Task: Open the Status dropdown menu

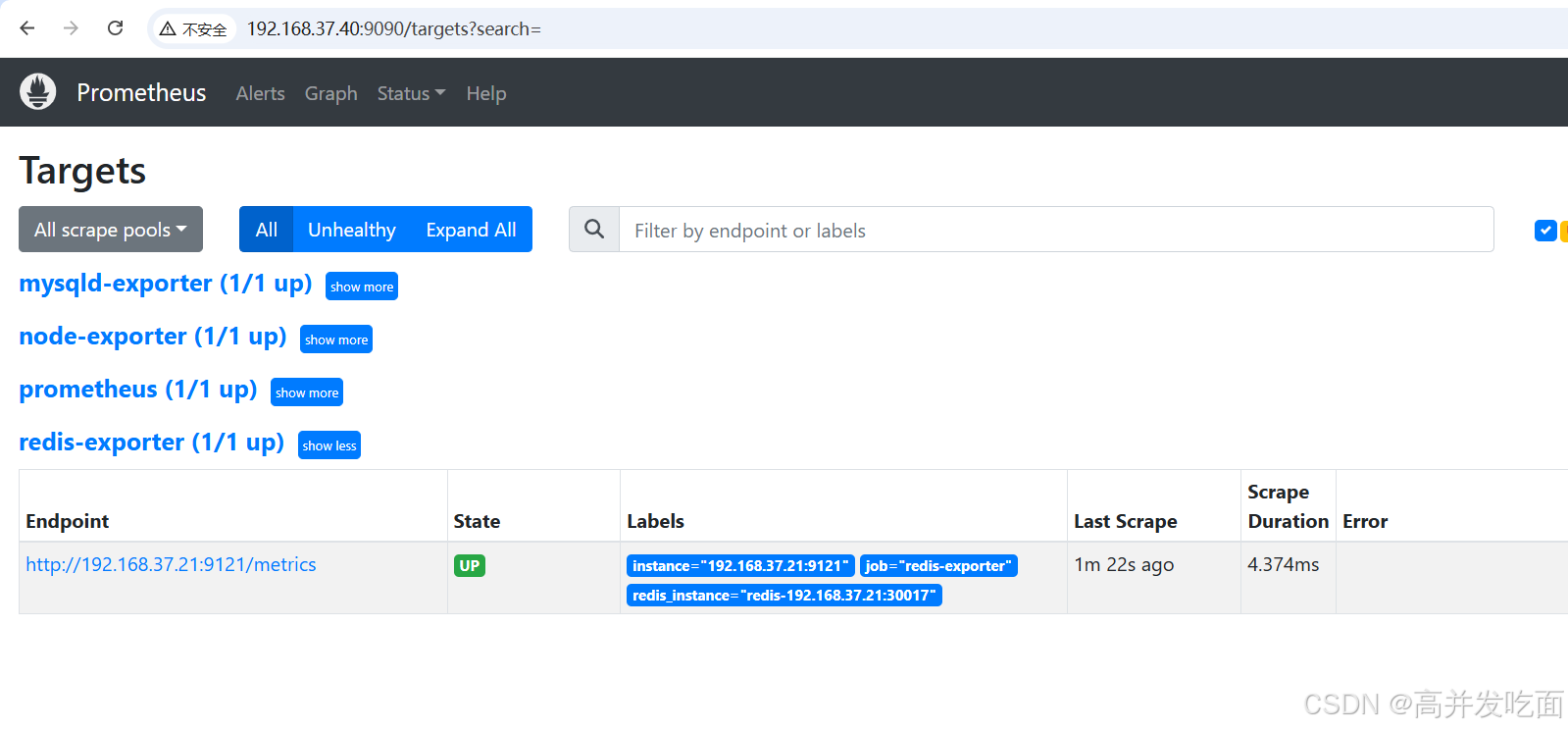Action: pos(411,93)
